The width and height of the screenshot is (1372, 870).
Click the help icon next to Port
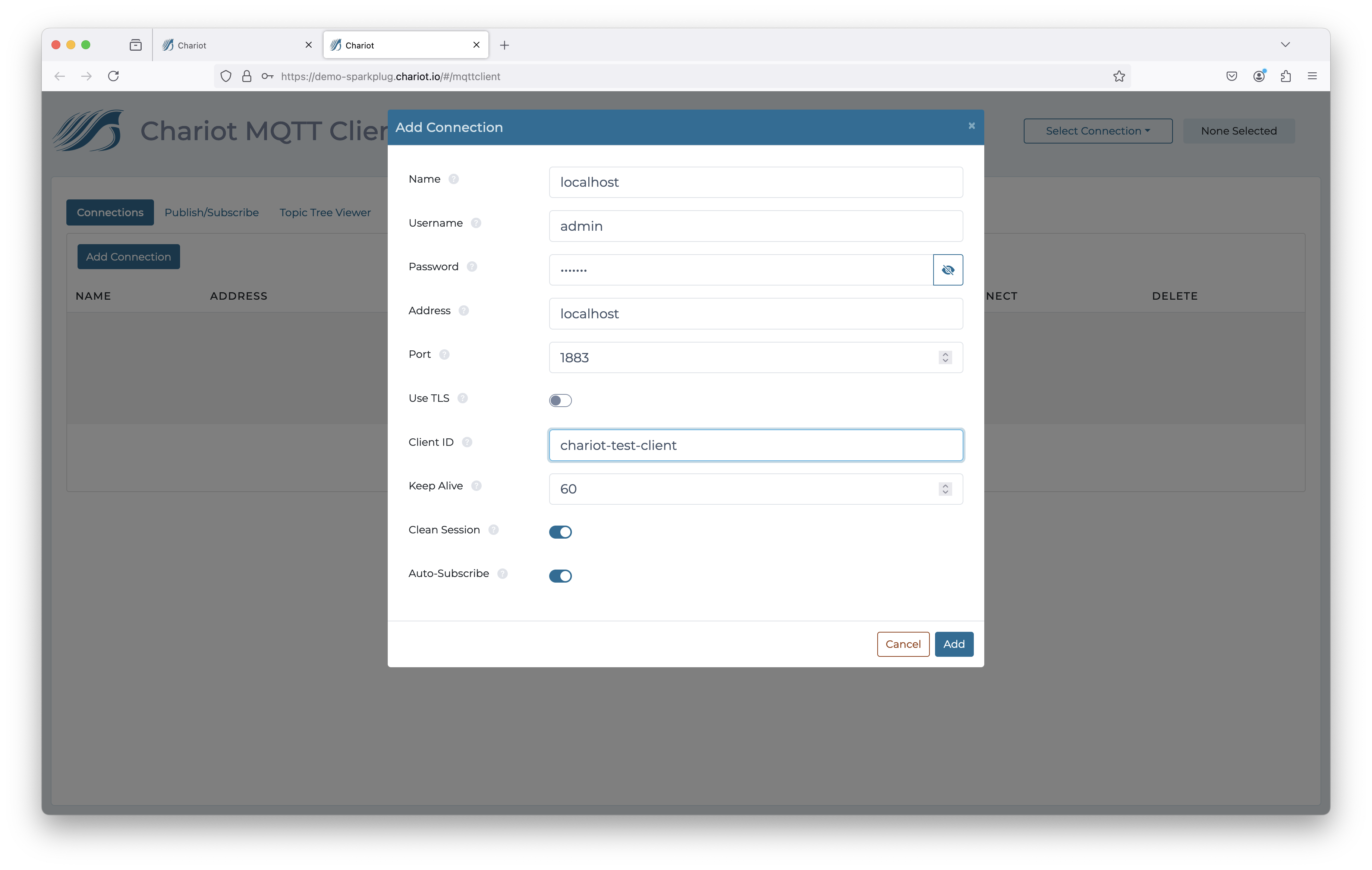pyautogui.click(x=444, y=354)
